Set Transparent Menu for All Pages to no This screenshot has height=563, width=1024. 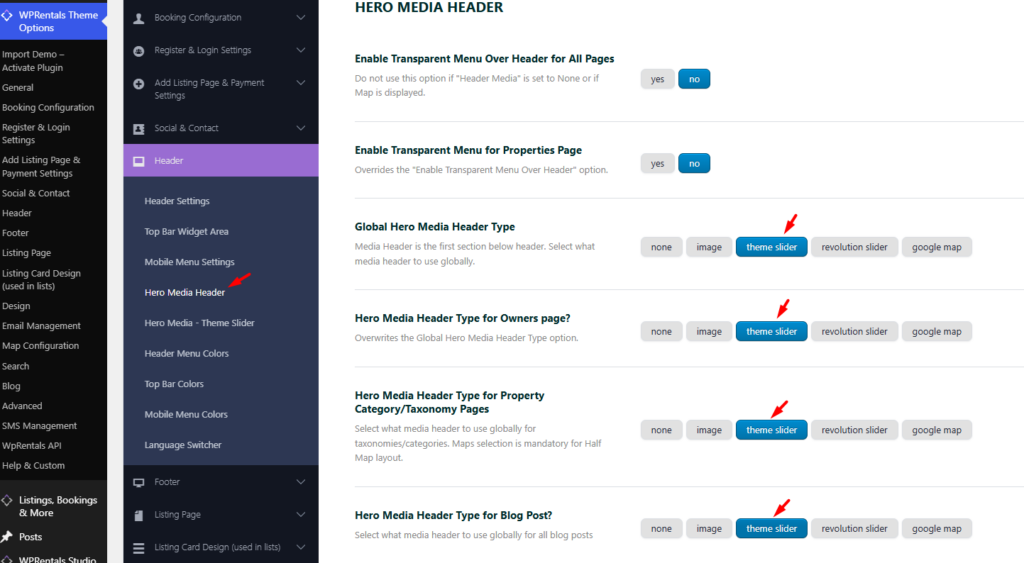tap(694, 79)
